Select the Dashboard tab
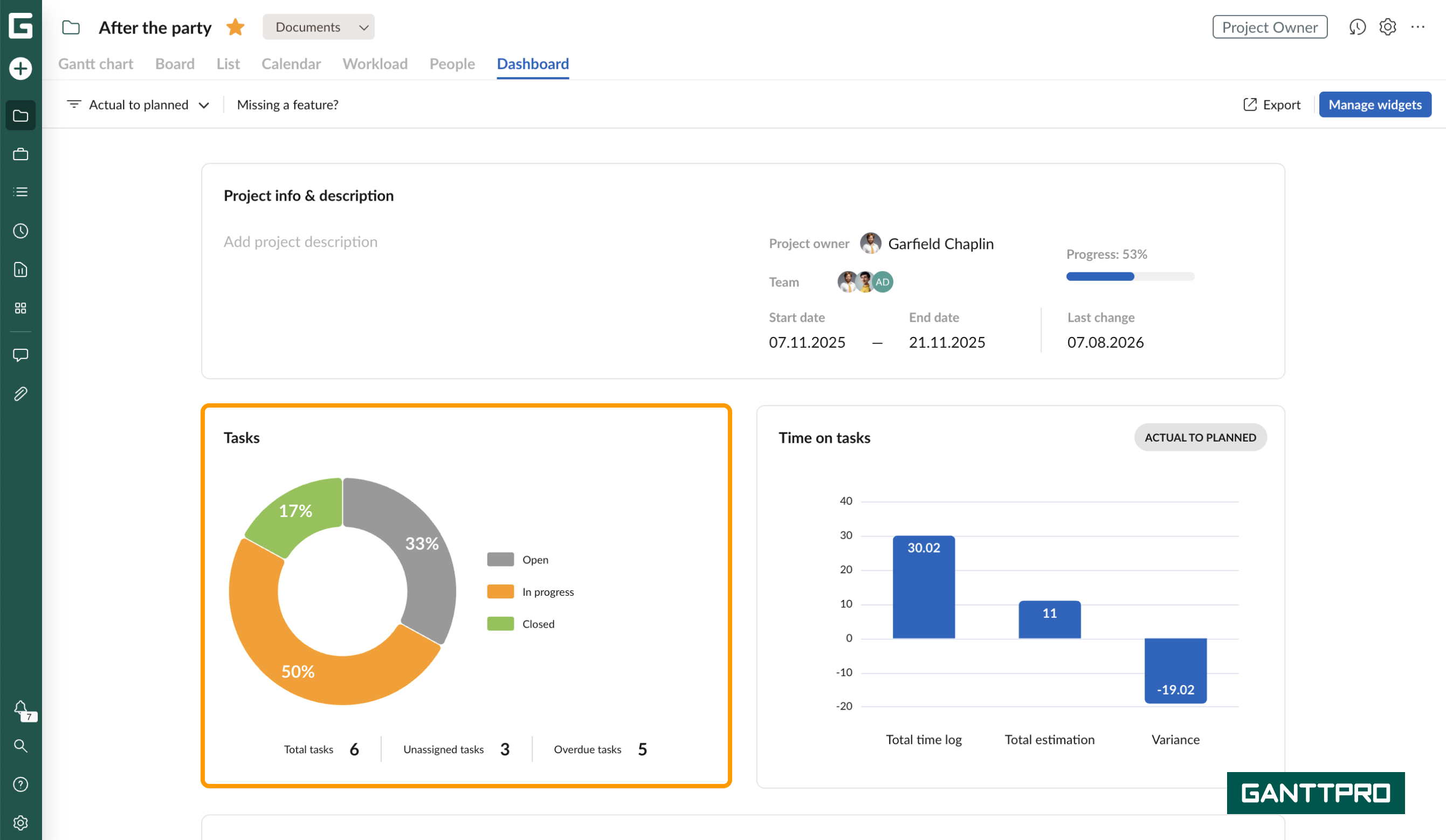This screenshot has width=1446, height=840. [533, 64]
